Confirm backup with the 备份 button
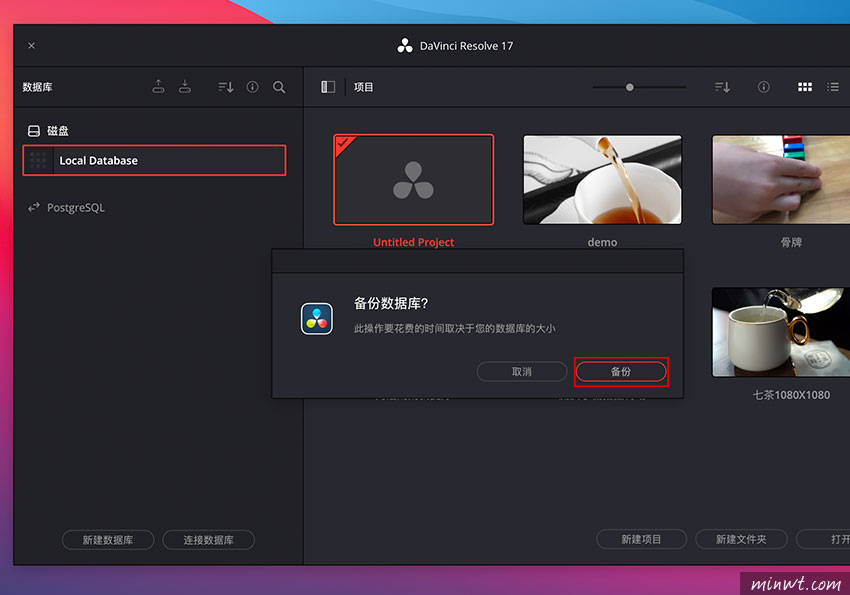Image resolution: width=850 pixels, height=595 pixels. pos(621,372)
